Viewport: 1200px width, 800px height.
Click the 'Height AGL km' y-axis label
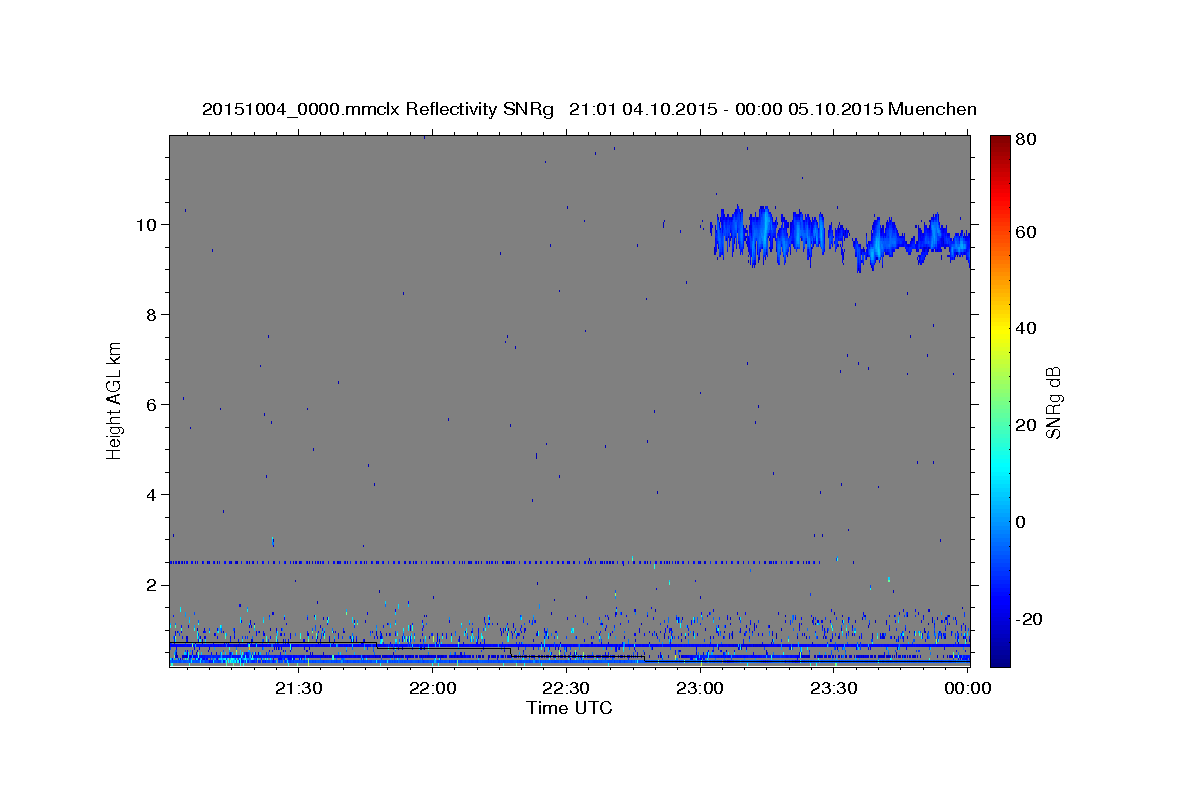click(x=115, y=400)
